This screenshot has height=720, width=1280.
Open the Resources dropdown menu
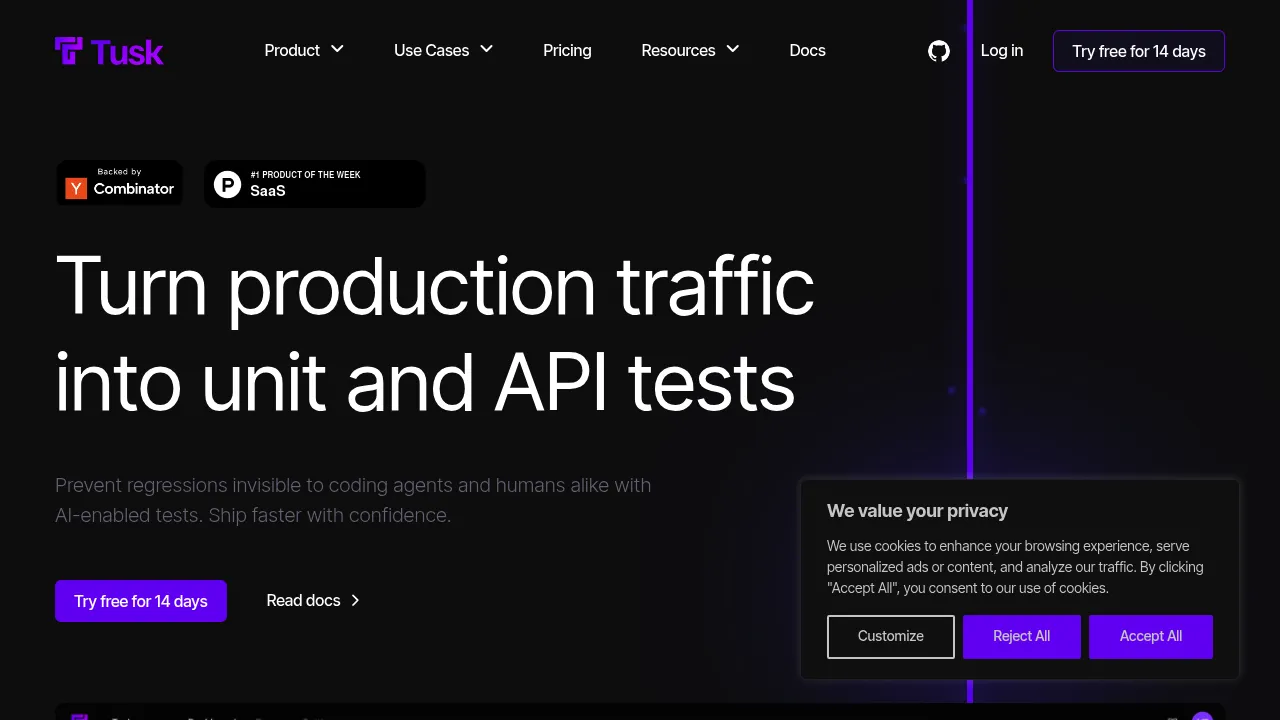690,50
